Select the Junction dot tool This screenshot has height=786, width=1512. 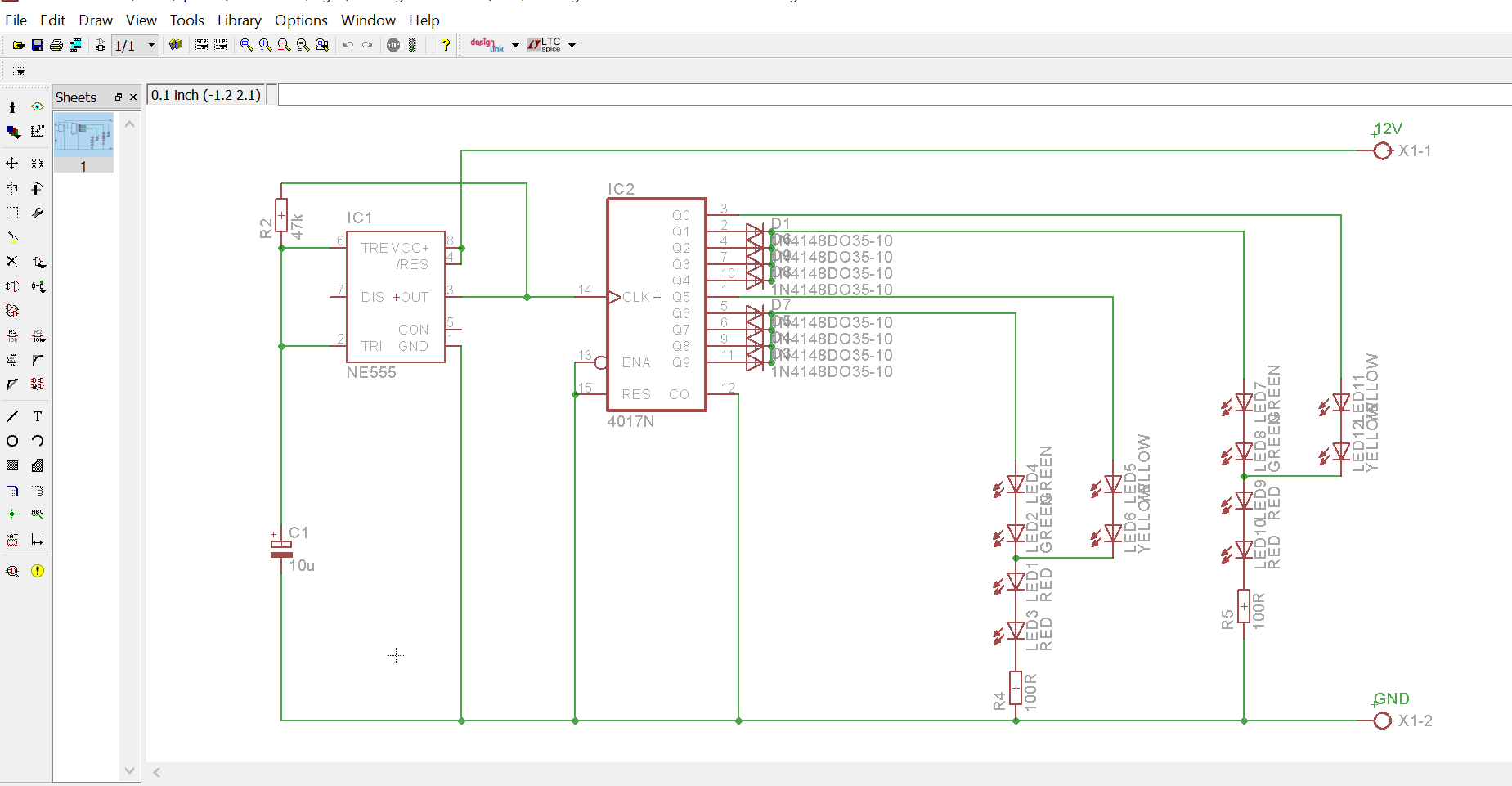tap(12, 514)
